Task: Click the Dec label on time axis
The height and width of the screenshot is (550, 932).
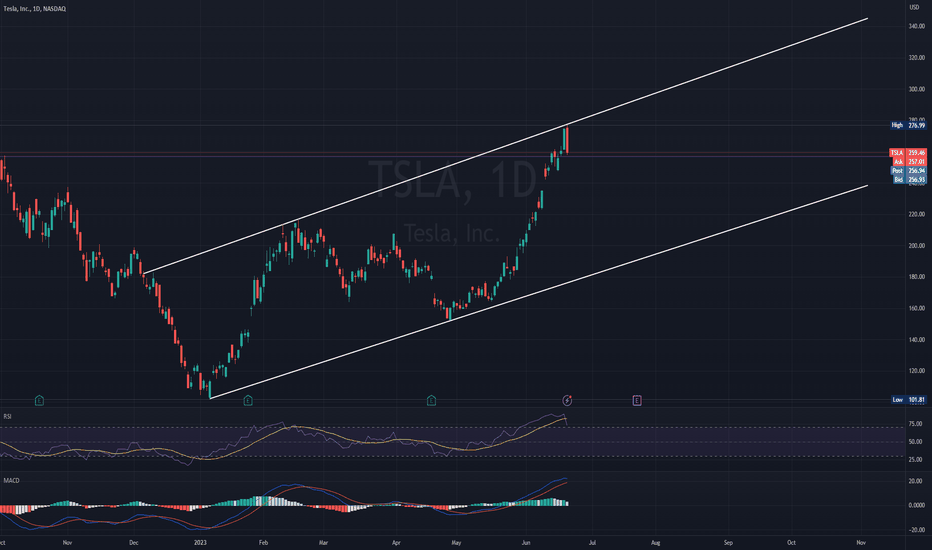Action: [134, 542]
